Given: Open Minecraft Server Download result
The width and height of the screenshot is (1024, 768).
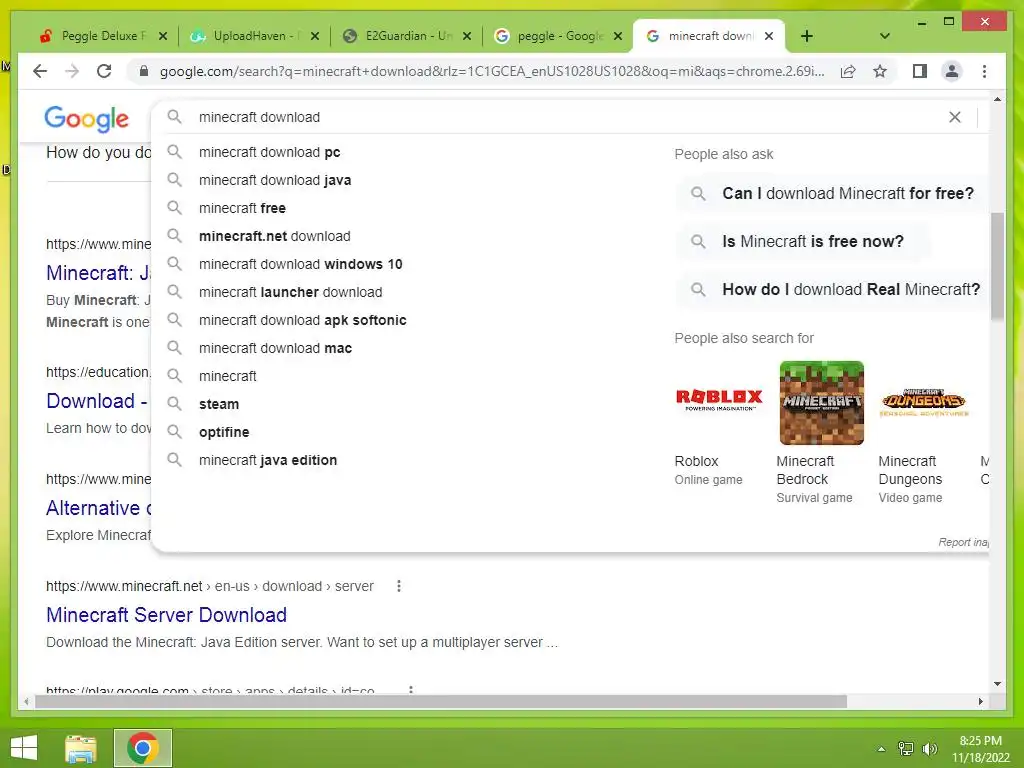Looking at the screenshot, I should click(167, 615).
